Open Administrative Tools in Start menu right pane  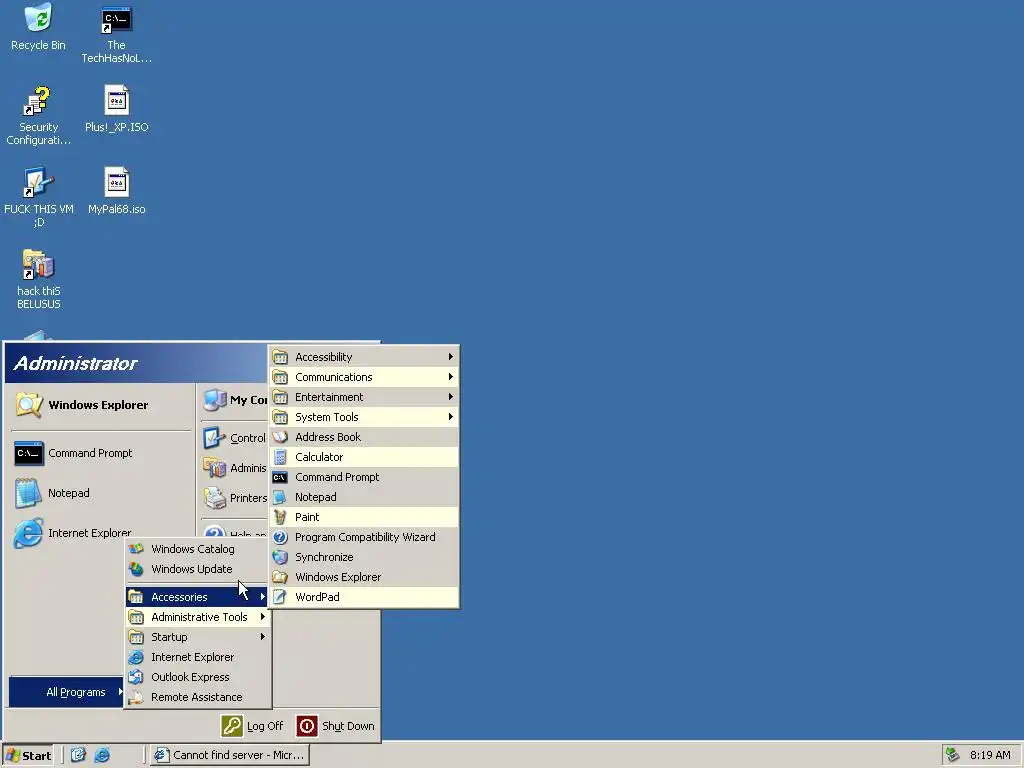(x=234, y=468)
